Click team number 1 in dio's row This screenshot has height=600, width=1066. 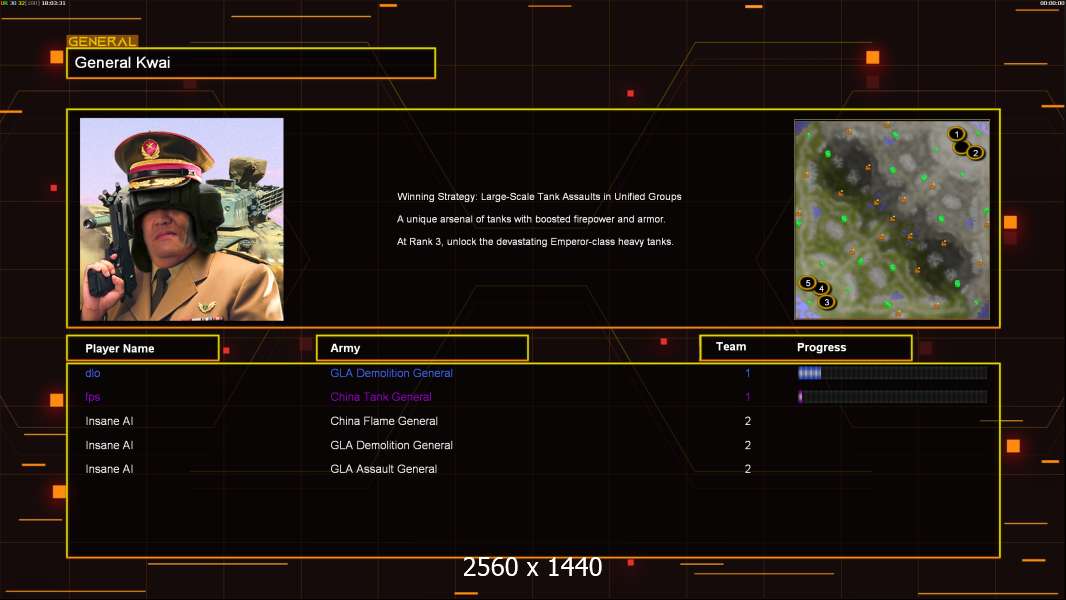747,373
